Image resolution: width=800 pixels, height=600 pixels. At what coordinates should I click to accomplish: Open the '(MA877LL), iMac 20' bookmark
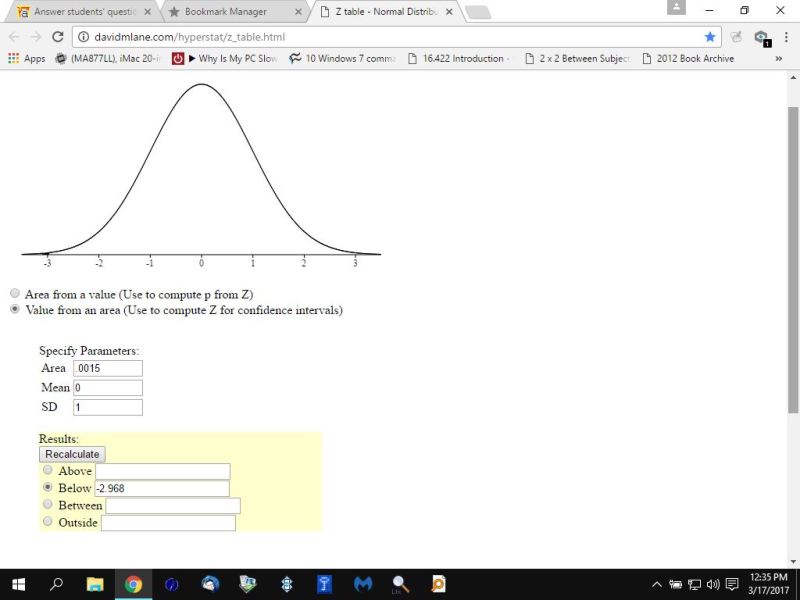pos(108,59)
